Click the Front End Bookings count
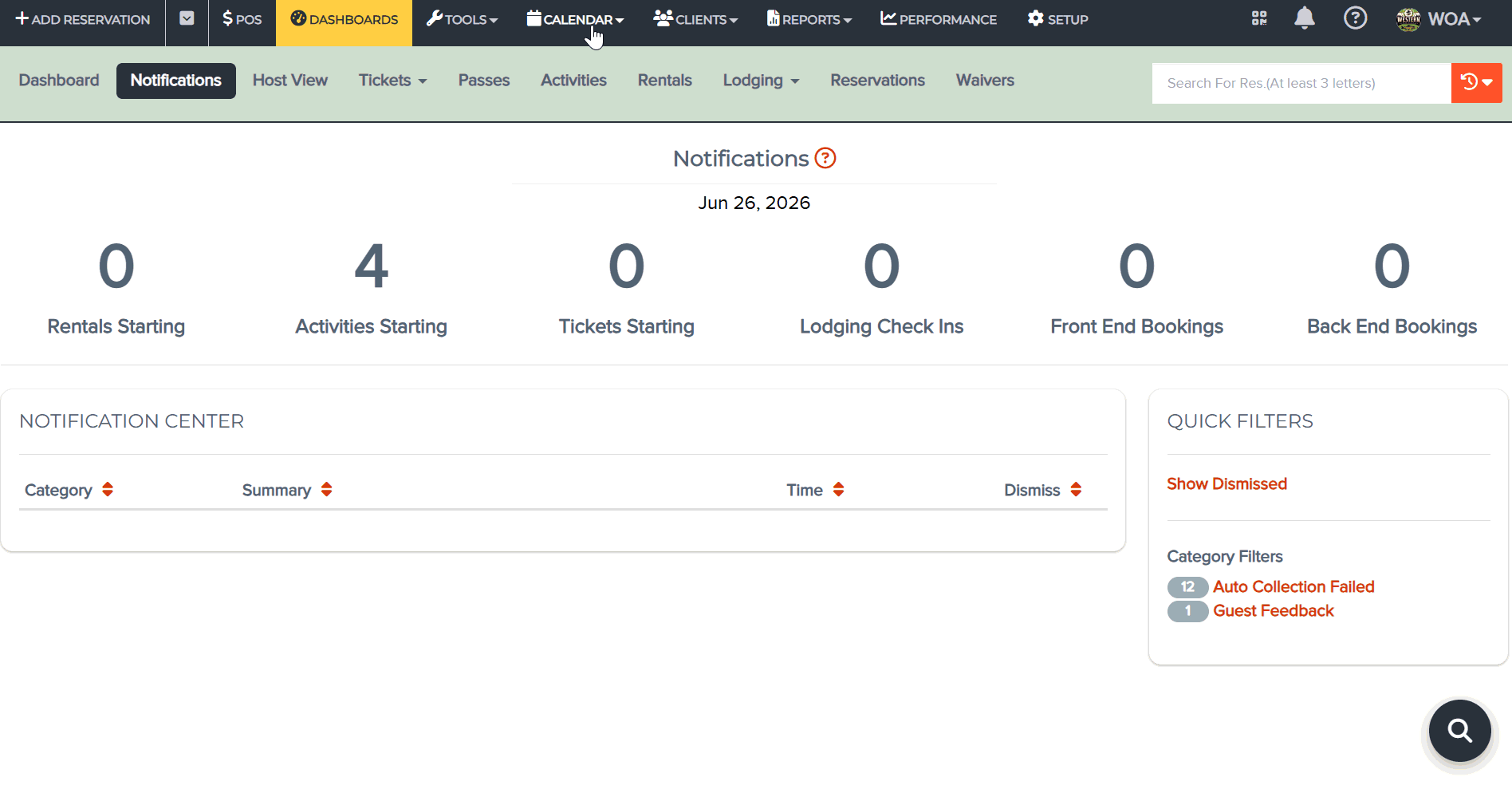The height and width of the screenshot is (785, 1512). tap(1137, 266)
